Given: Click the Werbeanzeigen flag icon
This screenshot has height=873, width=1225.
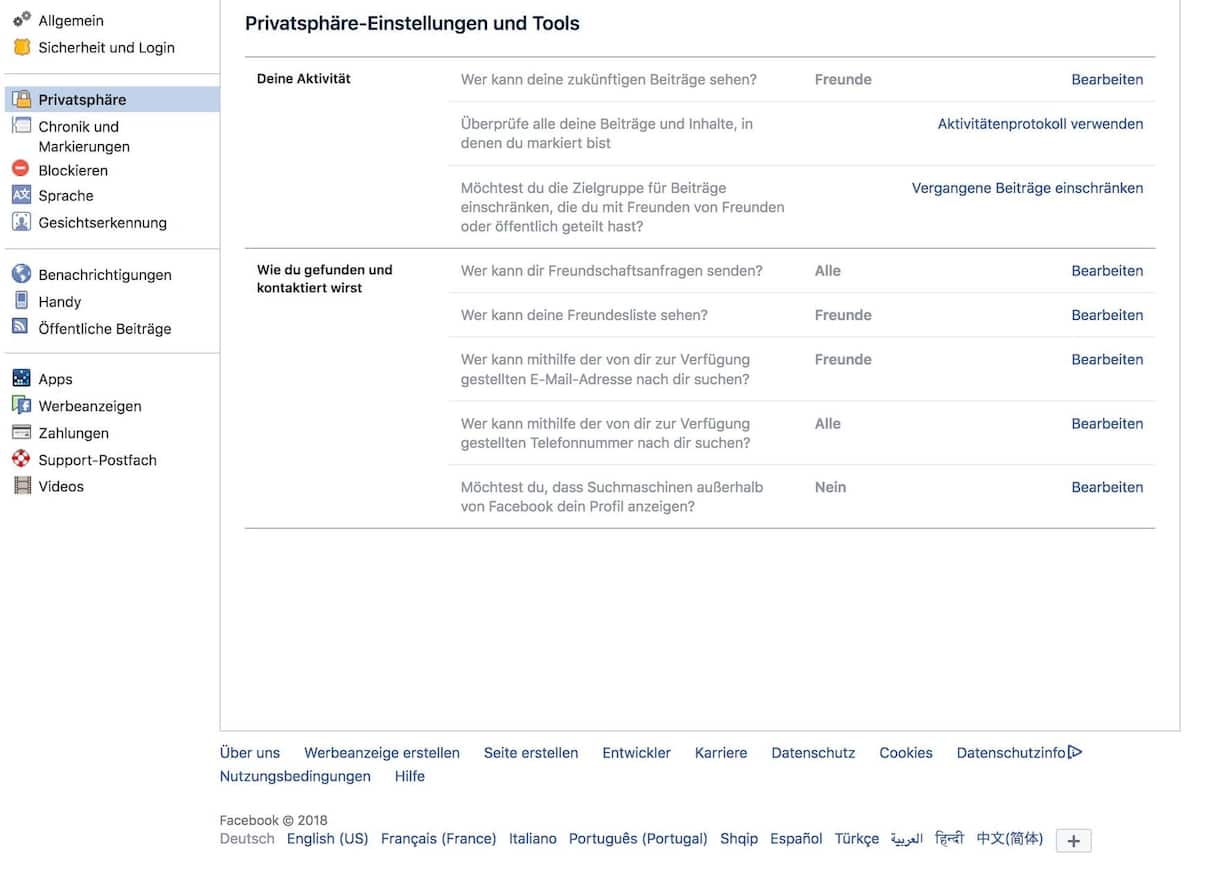Looking at the screenshot, I should click(20, 406).
